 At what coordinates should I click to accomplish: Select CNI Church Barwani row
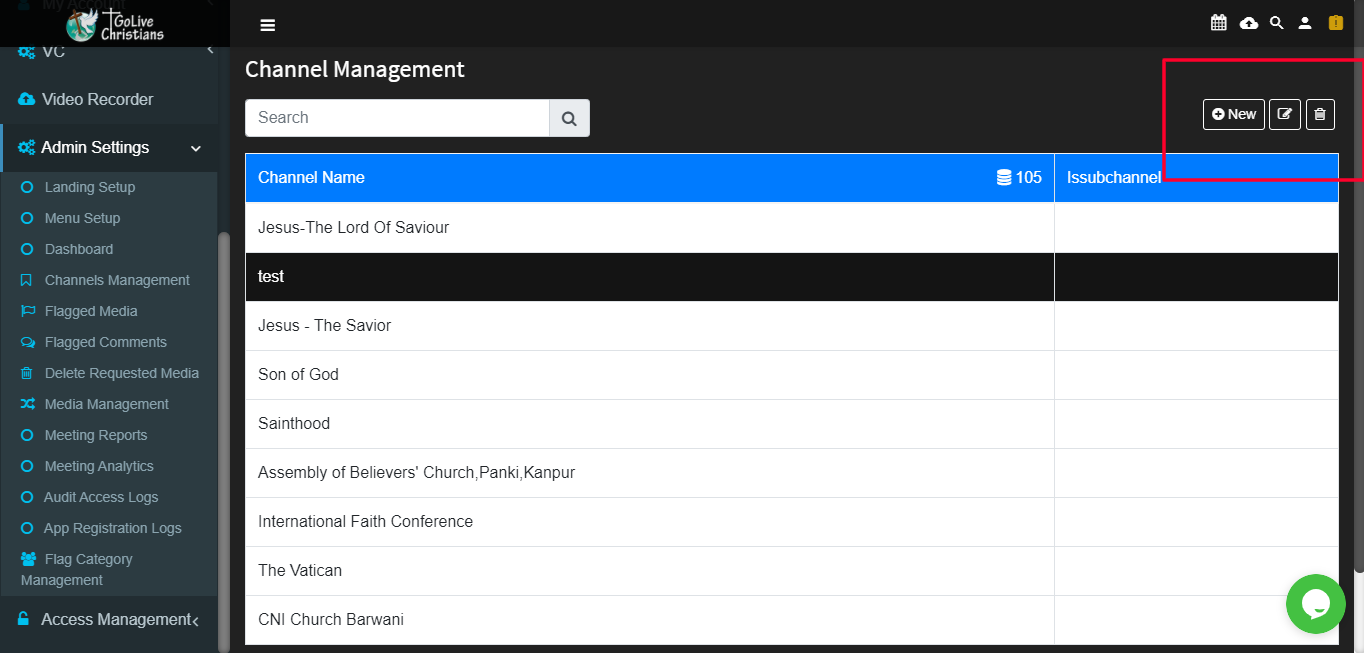792,620
